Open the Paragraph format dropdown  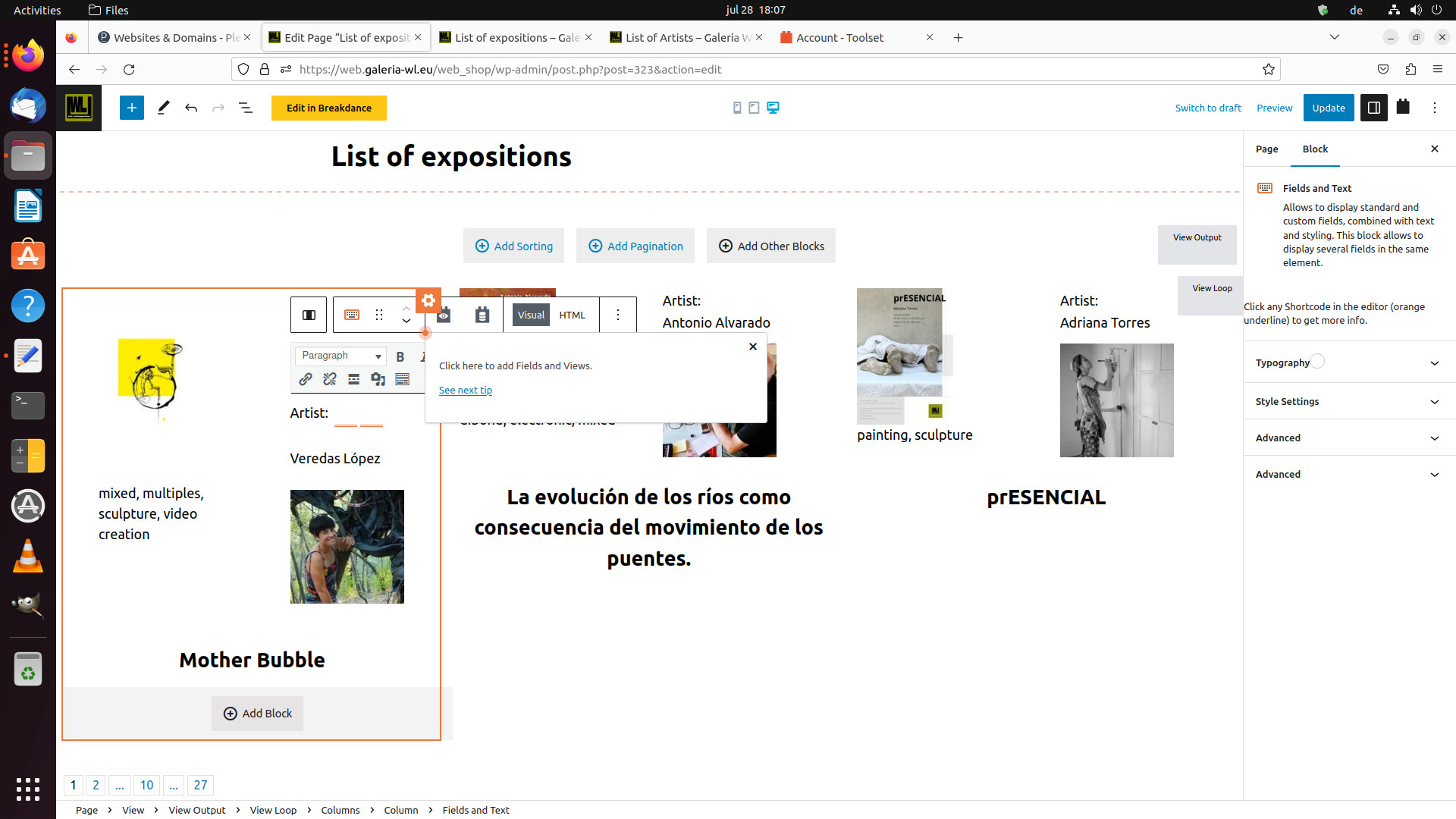tap(340, 356)
